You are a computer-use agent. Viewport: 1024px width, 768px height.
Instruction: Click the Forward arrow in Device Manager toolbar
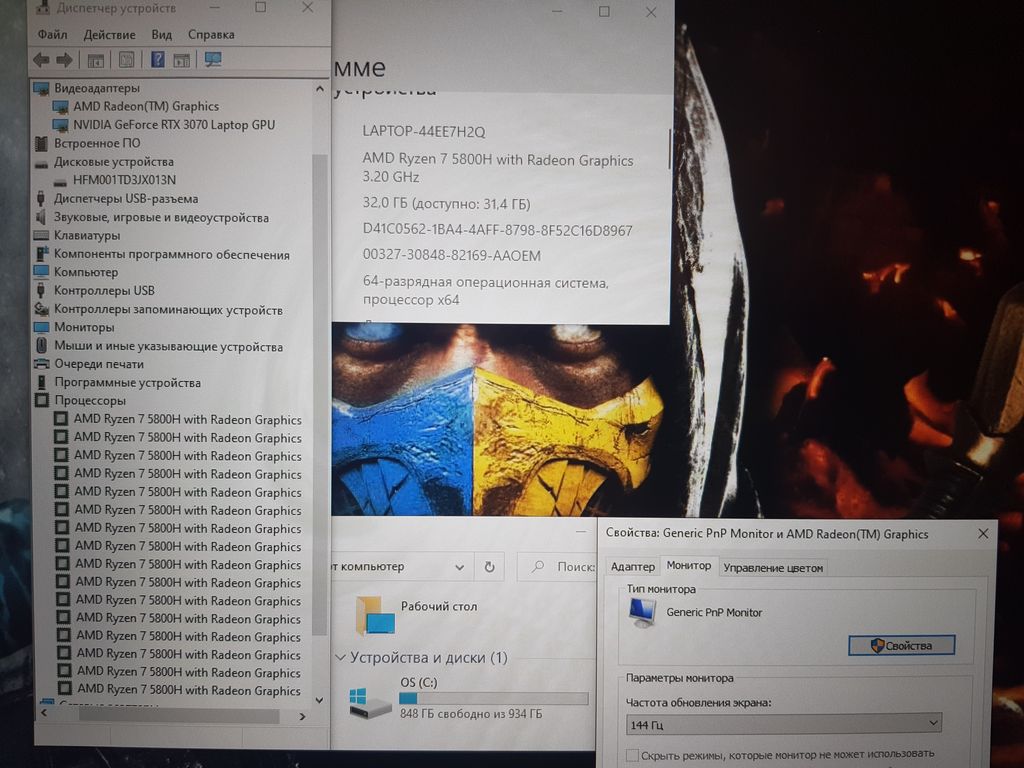point(64,60)
